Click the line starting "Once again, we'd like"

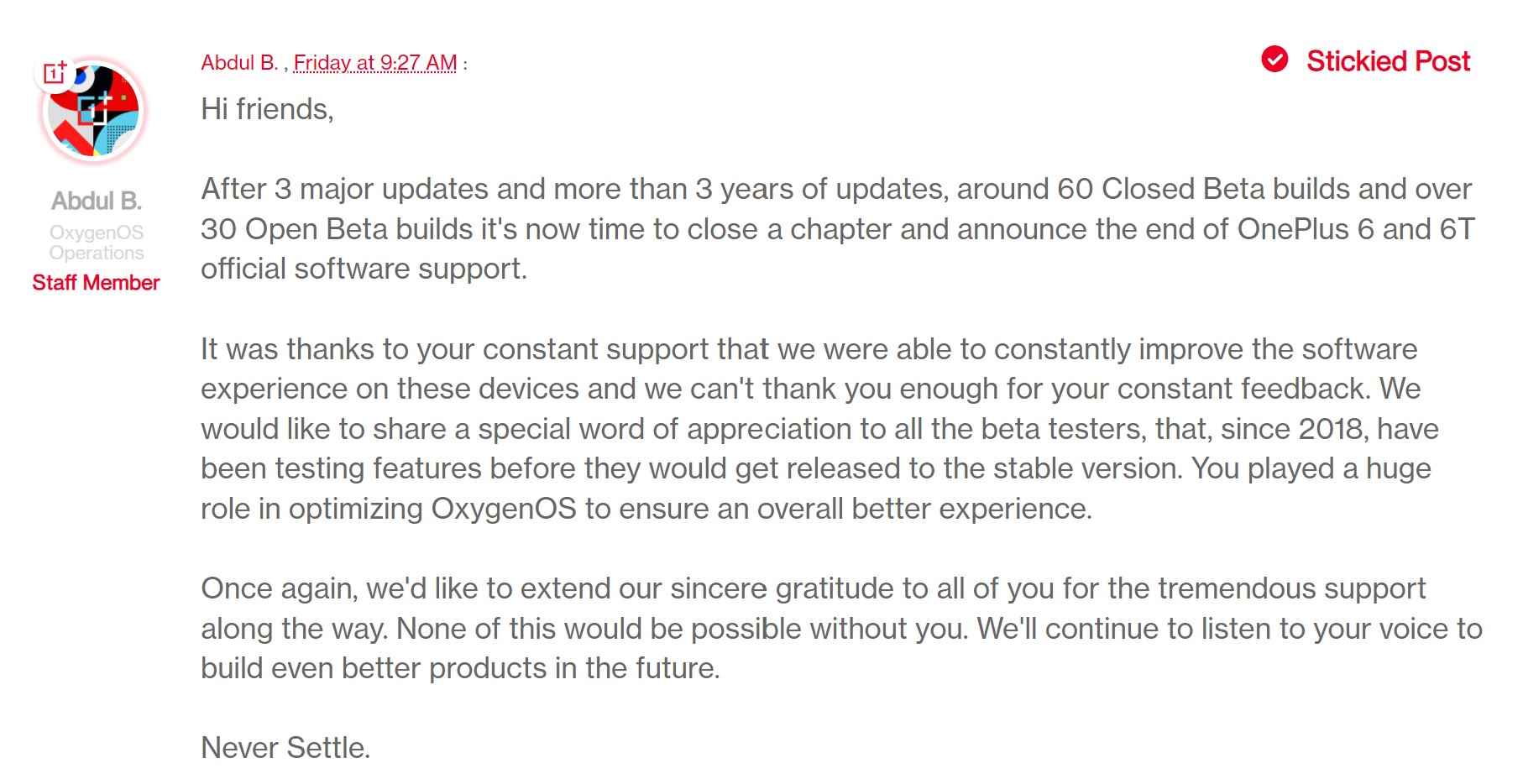click(x=813, y=588)
